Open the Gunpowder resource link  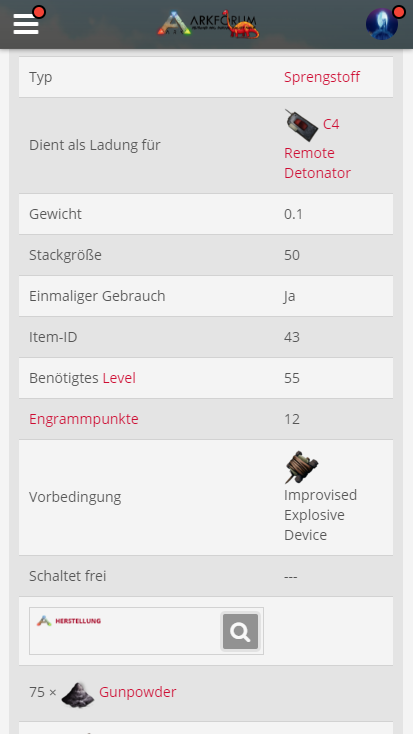point(138,692)
